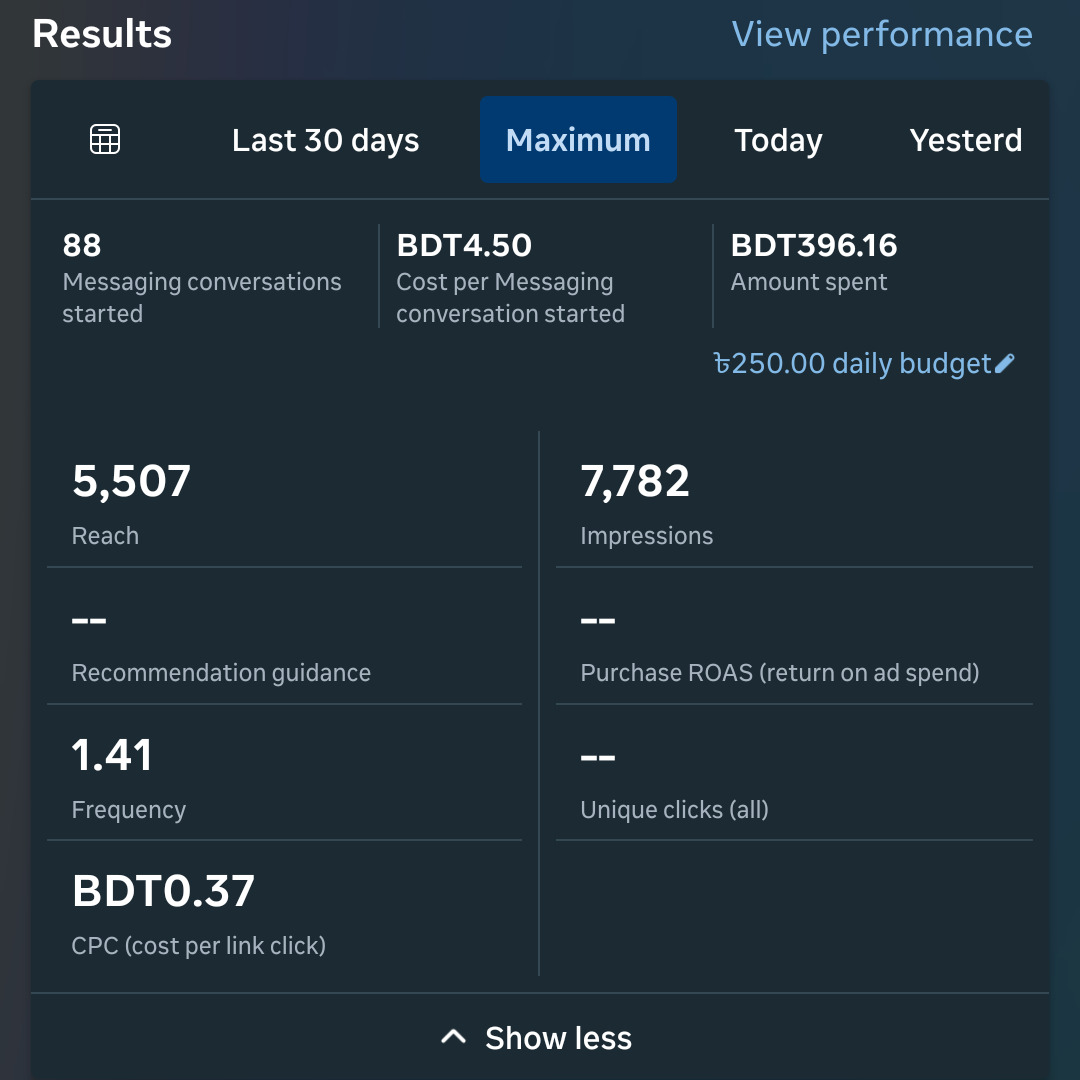
Task: Select the Maximum time range tab
Action: [578, 140]
